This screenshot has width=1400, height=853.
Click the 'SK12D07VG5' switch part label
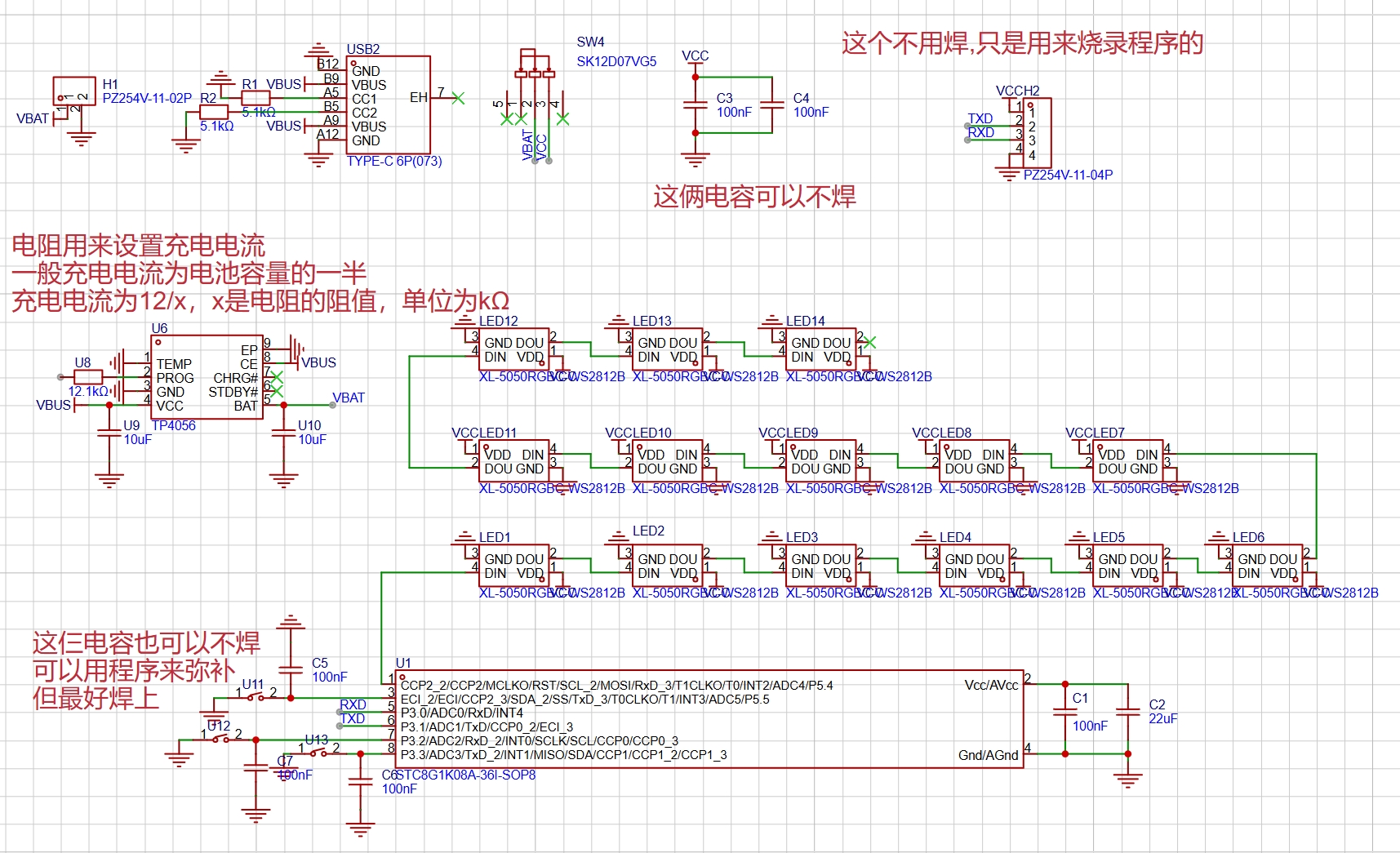(x=616, y=61)
